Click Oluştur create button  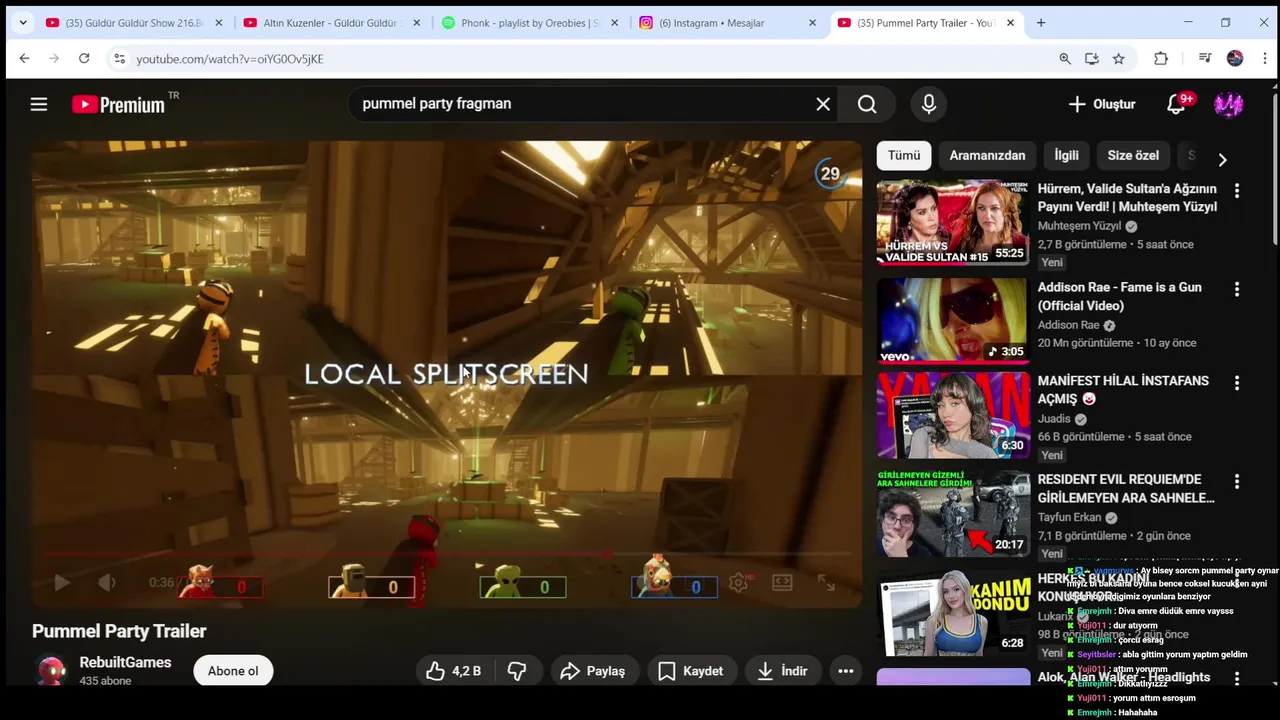[x=1102, y=104]
